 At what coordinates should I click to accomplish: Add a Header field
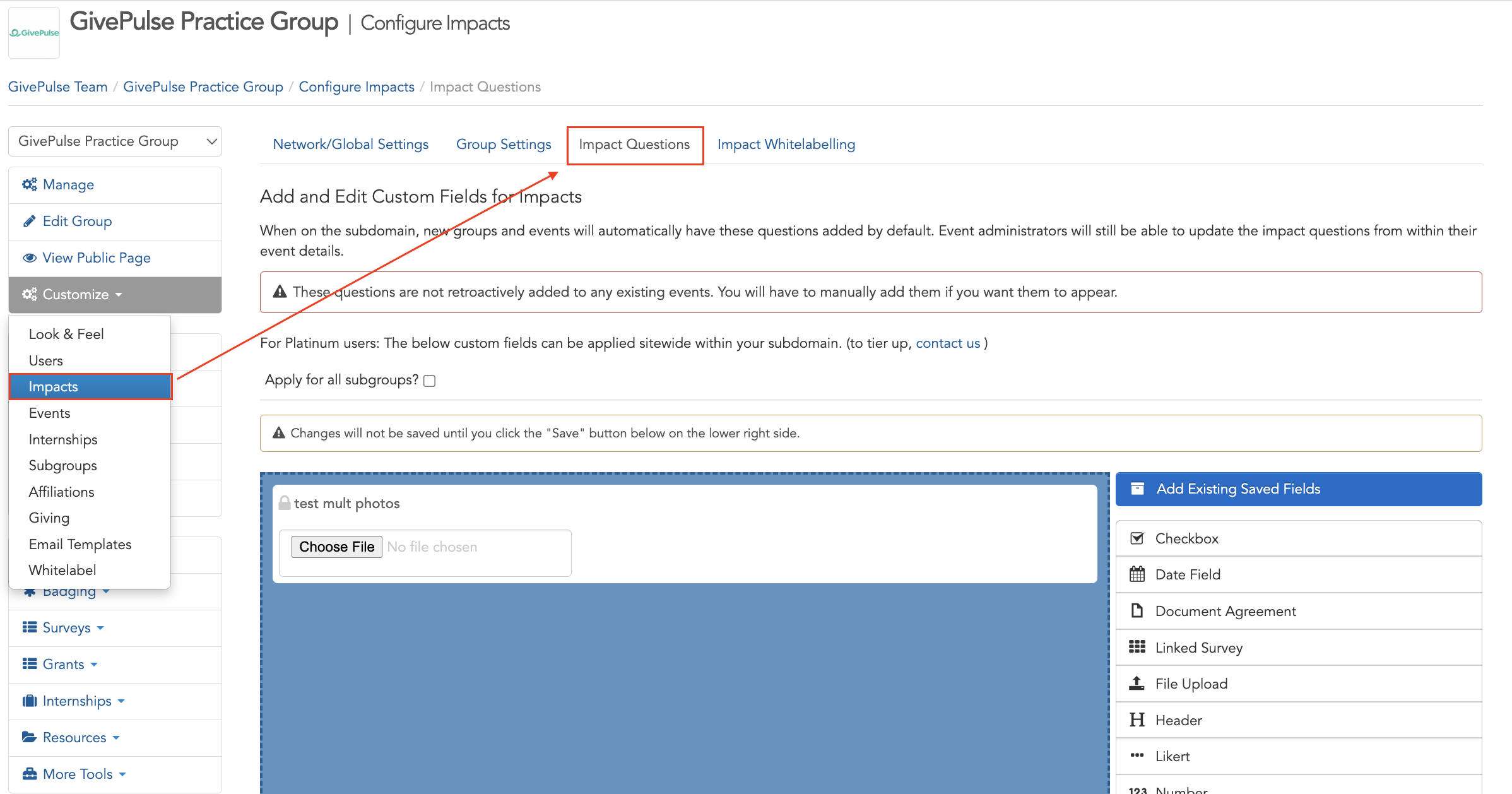(x=1299, y=720)
